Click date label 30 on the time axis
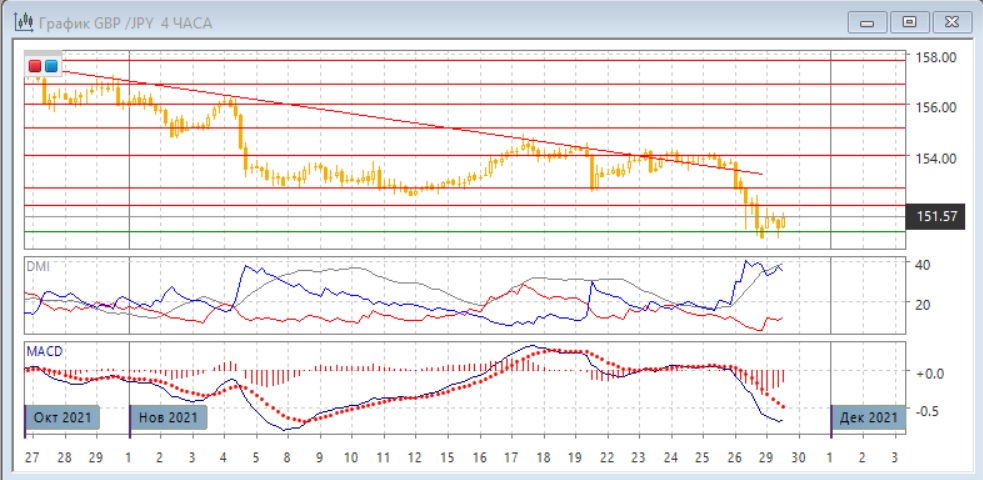The width and height of the screenshot is (983, 480). click(799, 457)
